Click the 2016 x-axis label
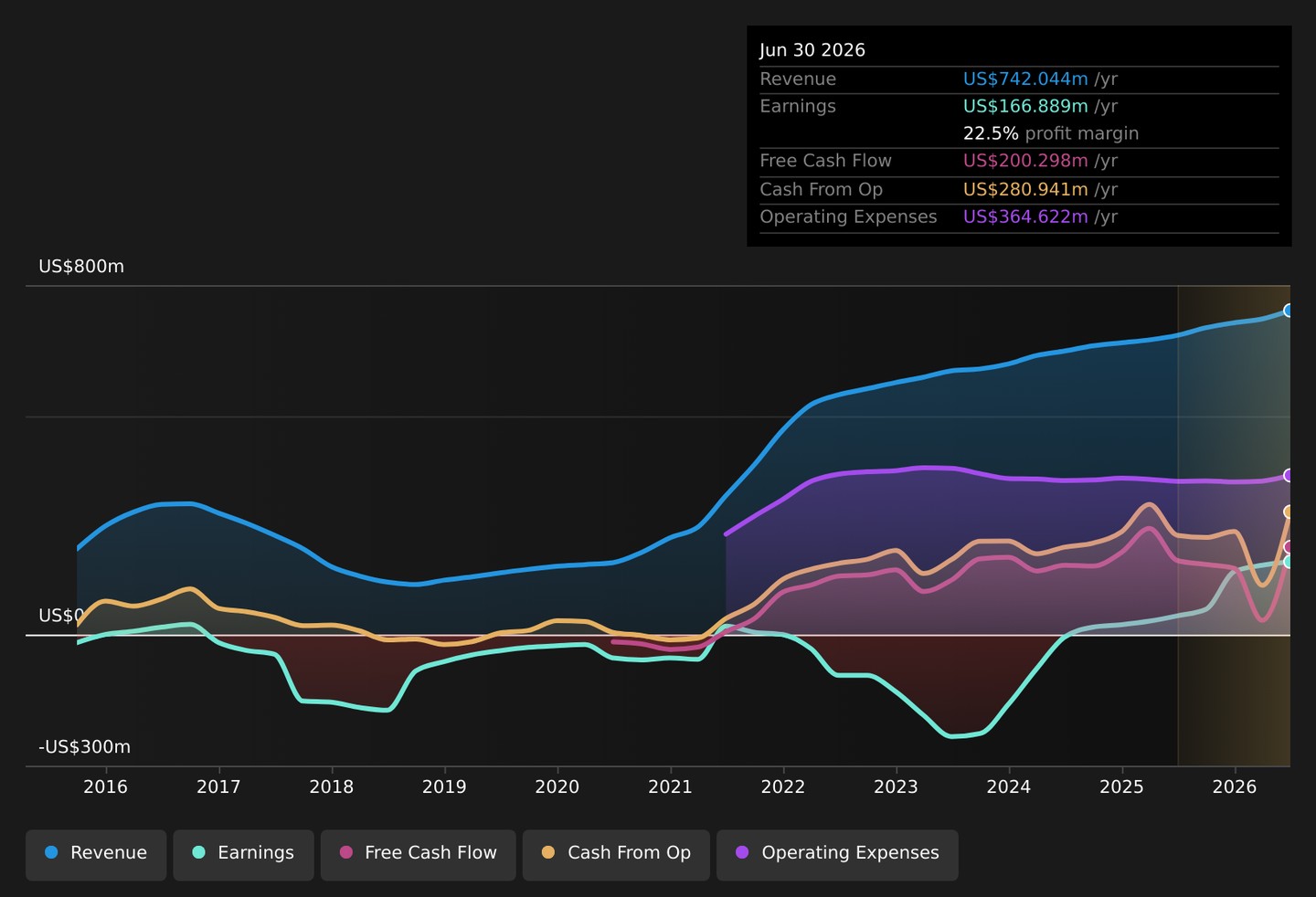This screenshot has height=897, width=1316. click(106, 787)
